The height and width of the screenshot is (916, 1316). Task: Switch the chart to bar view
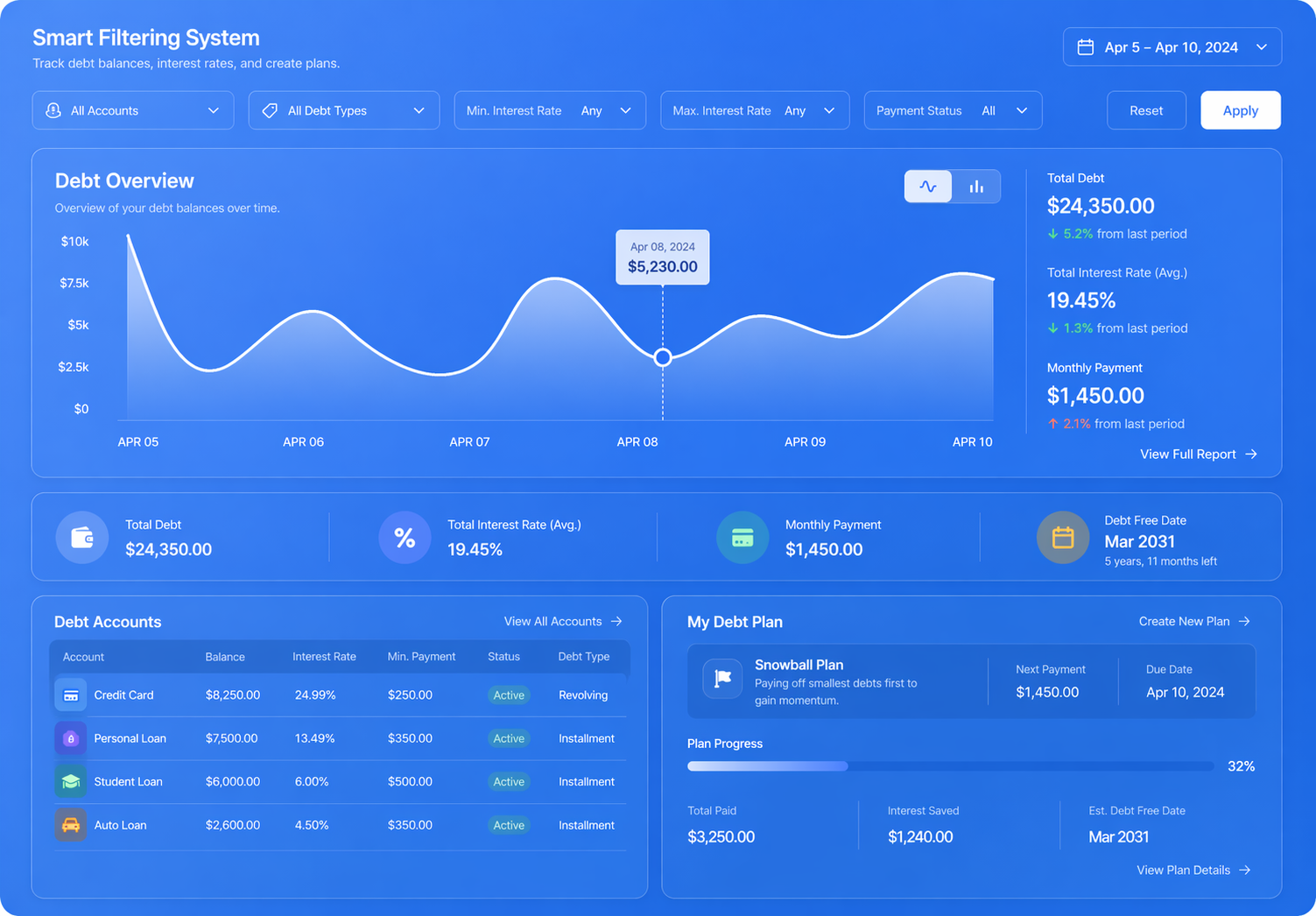click(x=976, y=187)
